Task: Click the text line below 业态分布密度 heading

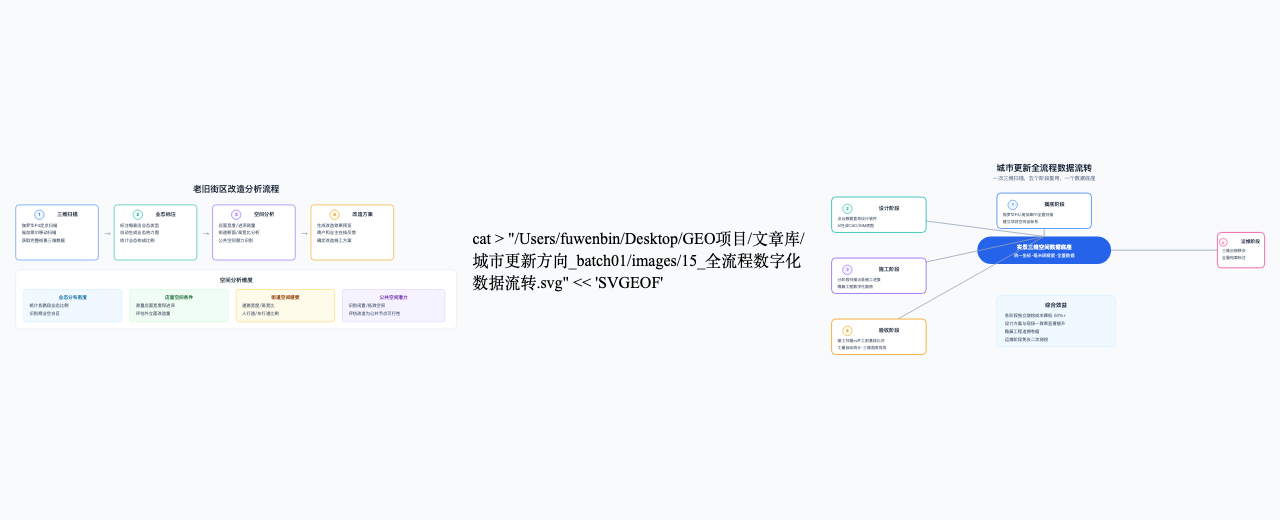Action: click(49, 305)
